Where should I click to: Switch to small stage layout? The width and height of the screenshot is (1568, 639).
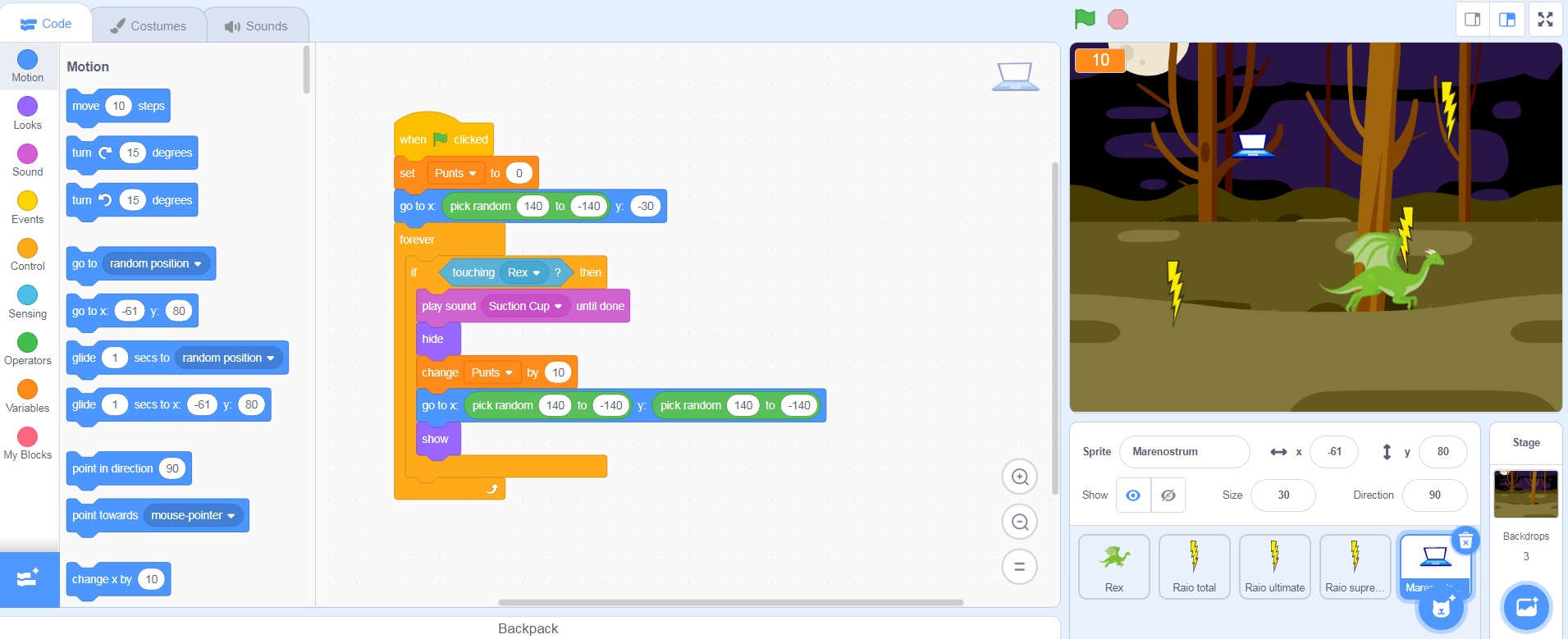[x=1473, y=20]
